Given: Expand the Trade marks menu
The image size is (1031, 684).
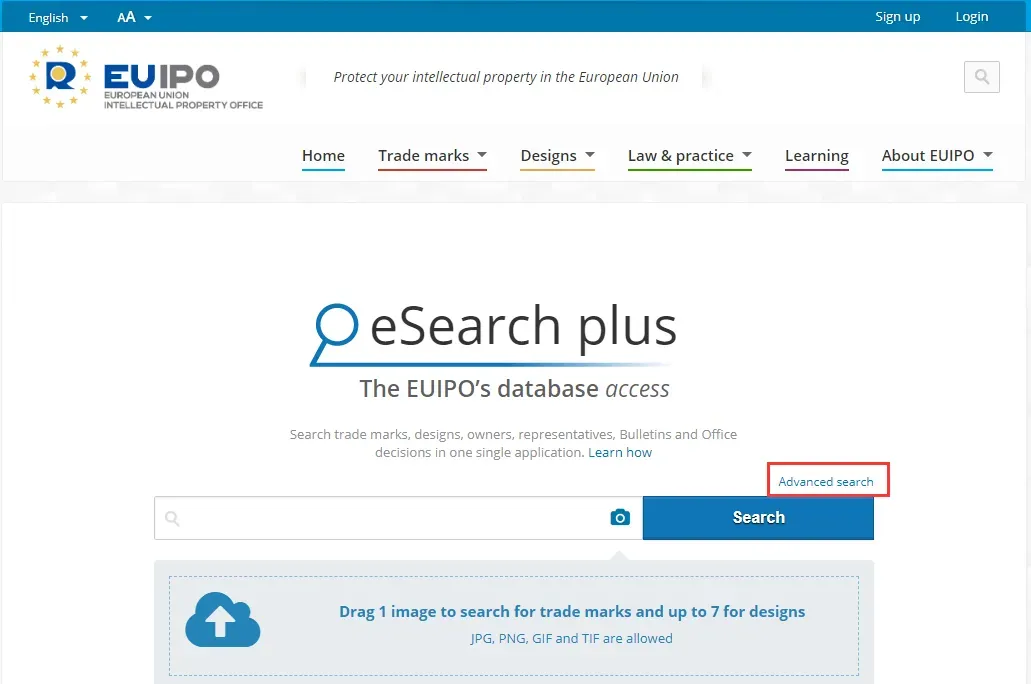Looking at the screenshot, I should tap(432, 156).
